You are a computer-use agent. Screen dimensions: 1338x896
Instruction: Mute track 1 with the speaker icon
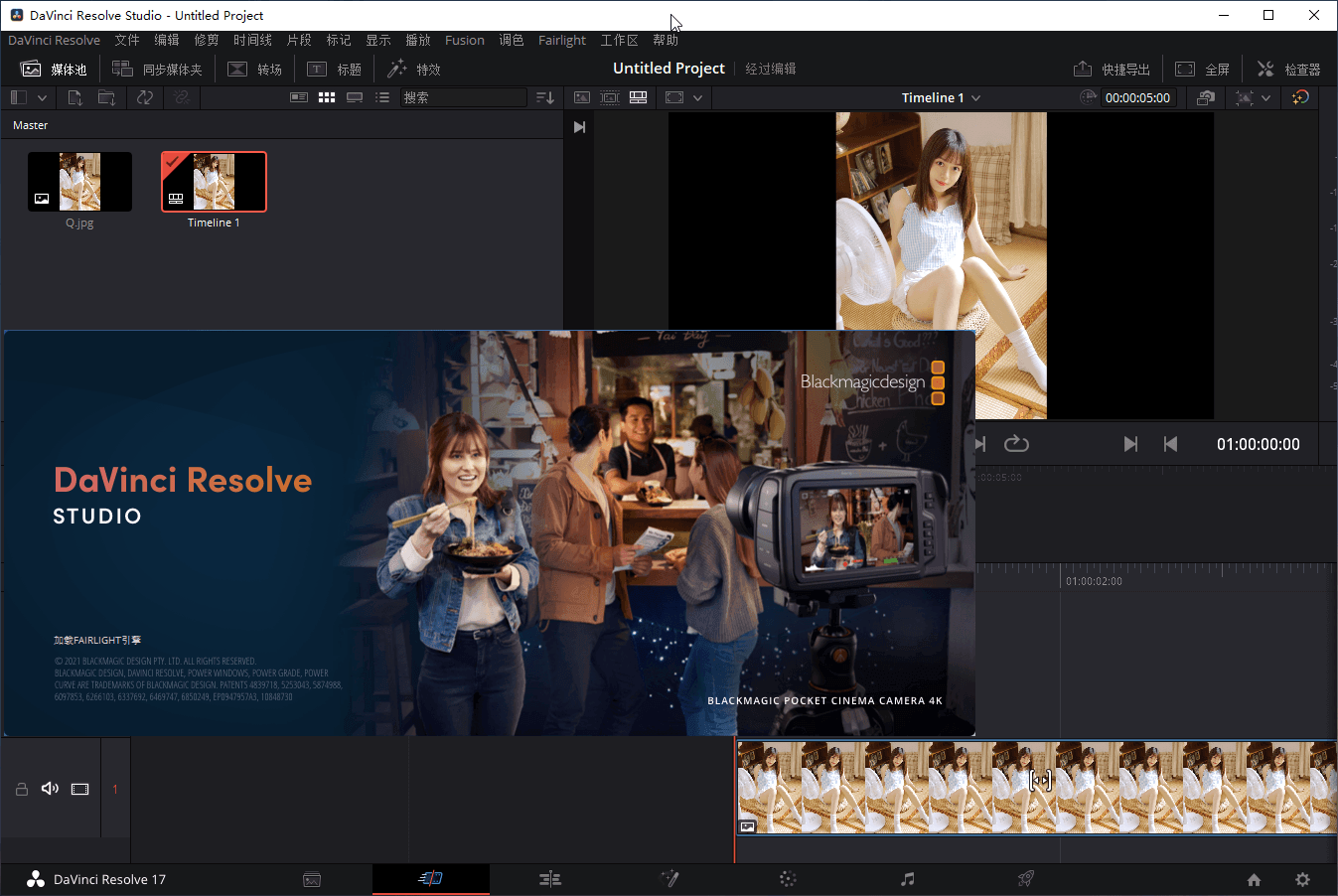[x=50, y=789]
